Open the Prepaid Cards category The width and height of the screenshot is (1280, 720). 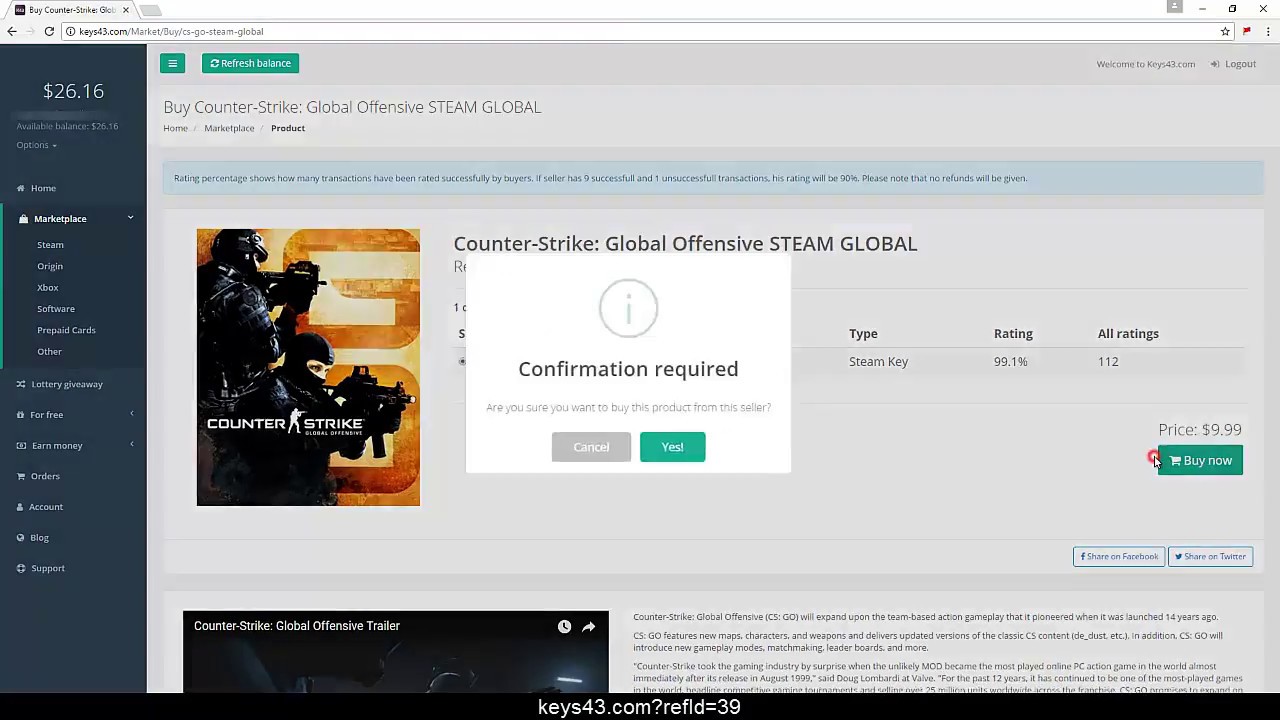(66, 330)
